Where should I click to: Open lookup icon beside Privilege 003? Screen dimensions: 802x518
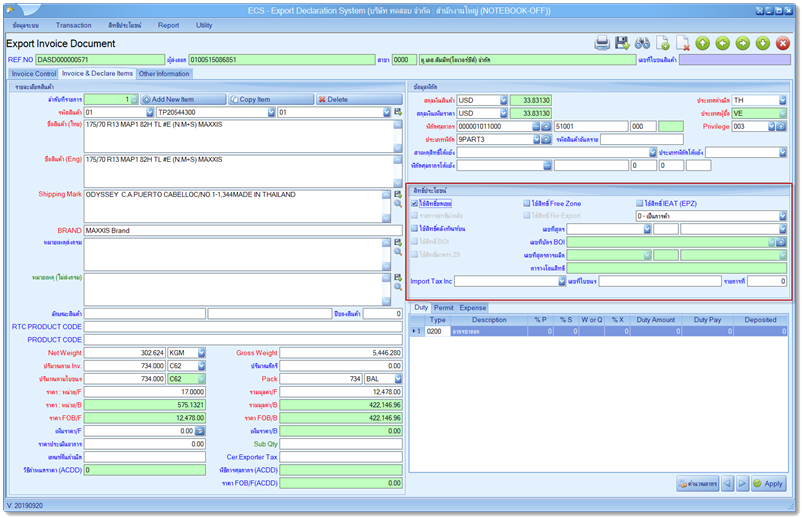[x=781, y=126]
